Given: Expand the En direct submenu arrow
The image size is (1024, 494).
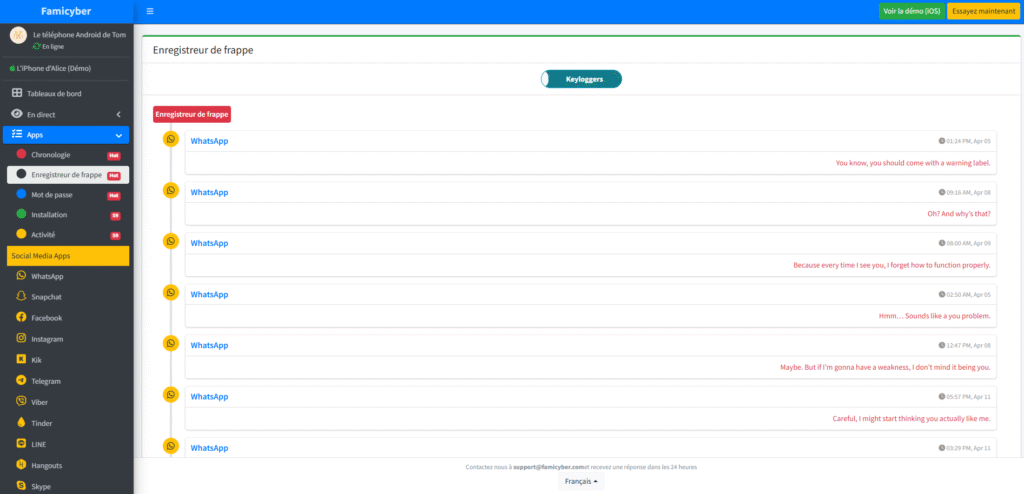Looking at the screenshot, I should (118, 114).
